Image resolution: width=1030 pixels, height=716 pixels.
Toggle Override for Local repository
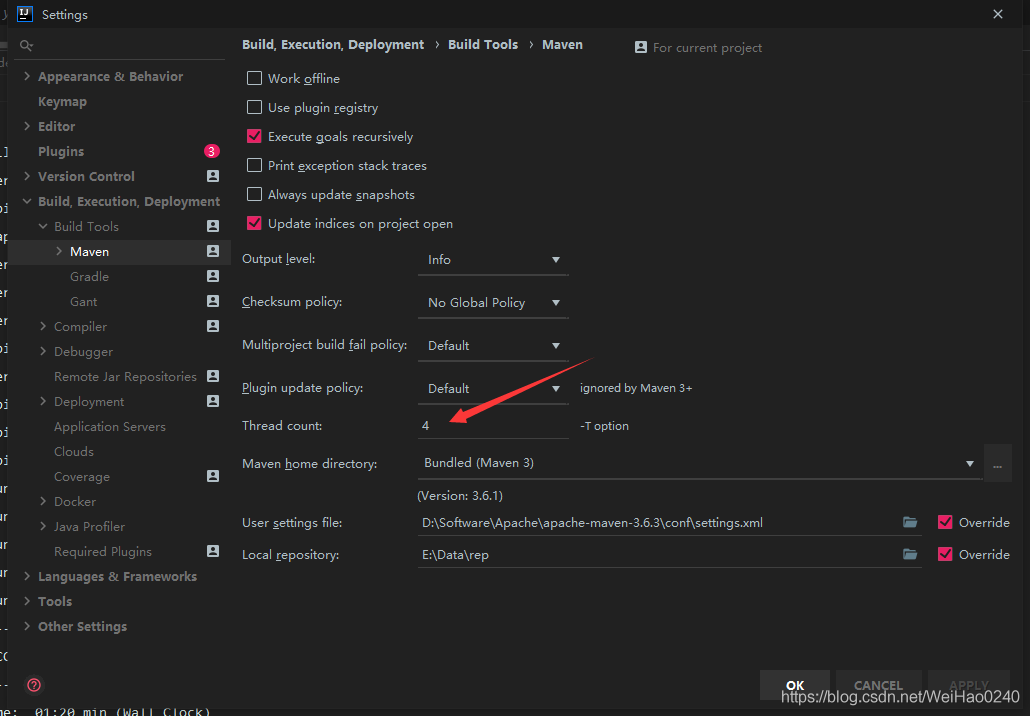945,554
